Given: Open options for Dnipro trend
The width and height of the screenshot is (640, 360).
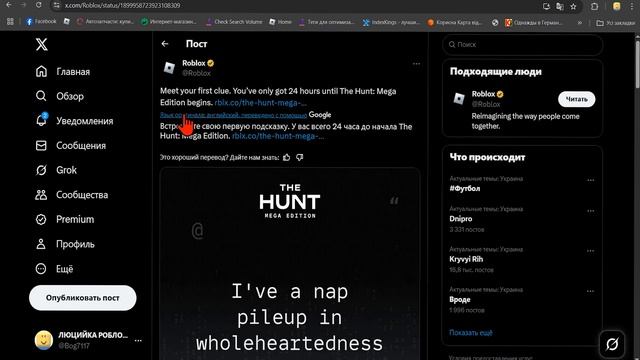Looking at the screenshot, I should [x=590, y=211].
